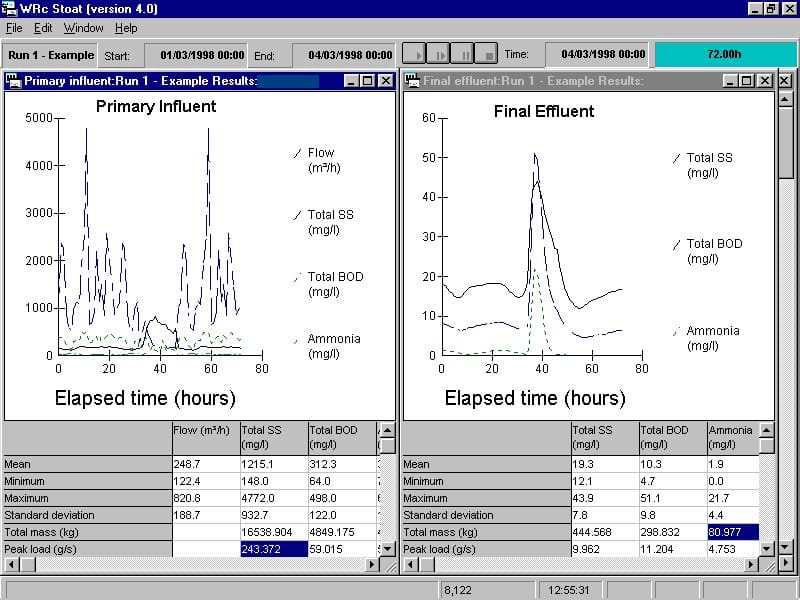
Task: Select the highlighted cell 80.977
Action: click(733, 532)
